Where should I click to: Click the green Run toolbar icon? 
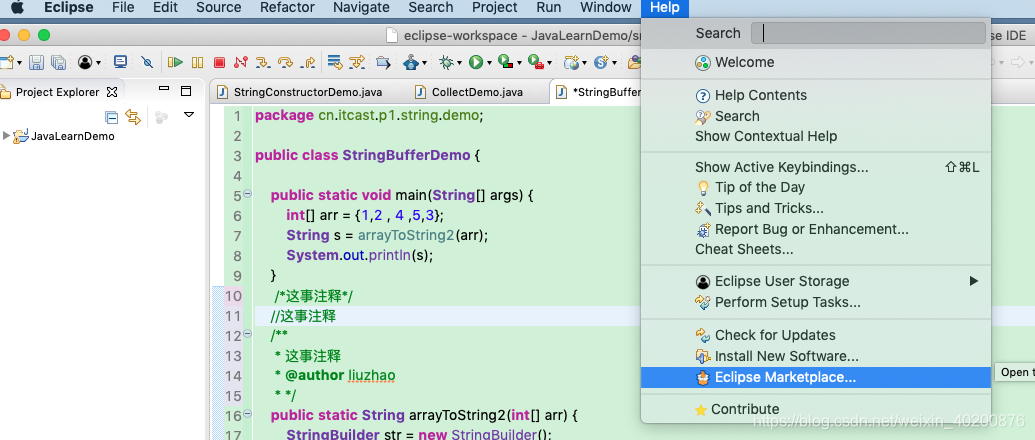click(x=476, y=63)
